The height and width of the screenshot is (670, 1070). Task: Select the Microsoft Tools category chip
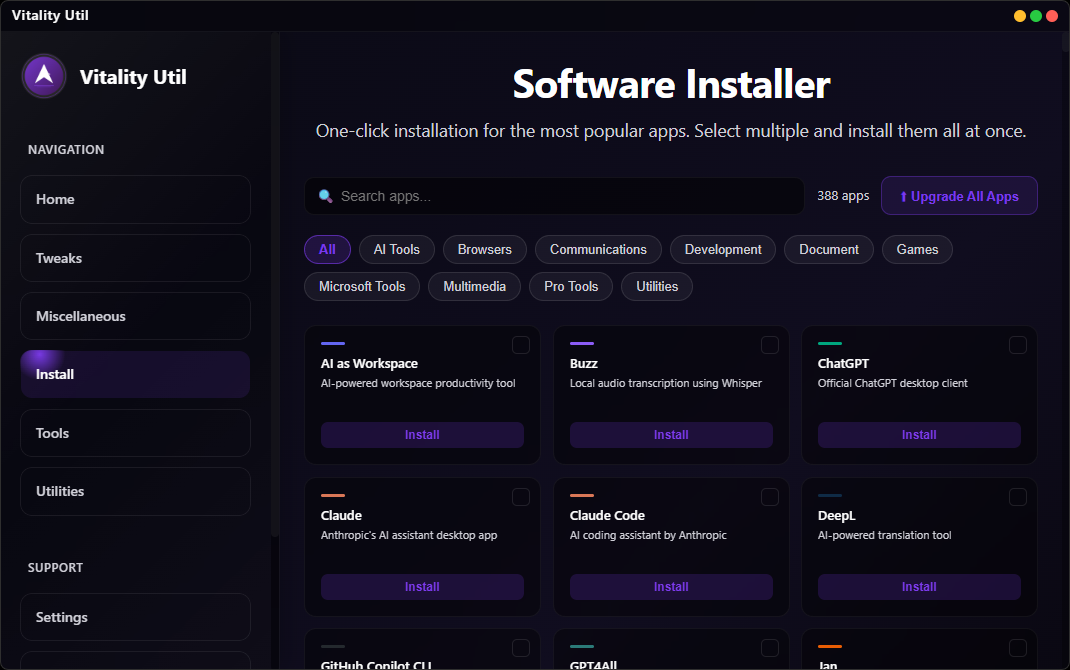361,286
